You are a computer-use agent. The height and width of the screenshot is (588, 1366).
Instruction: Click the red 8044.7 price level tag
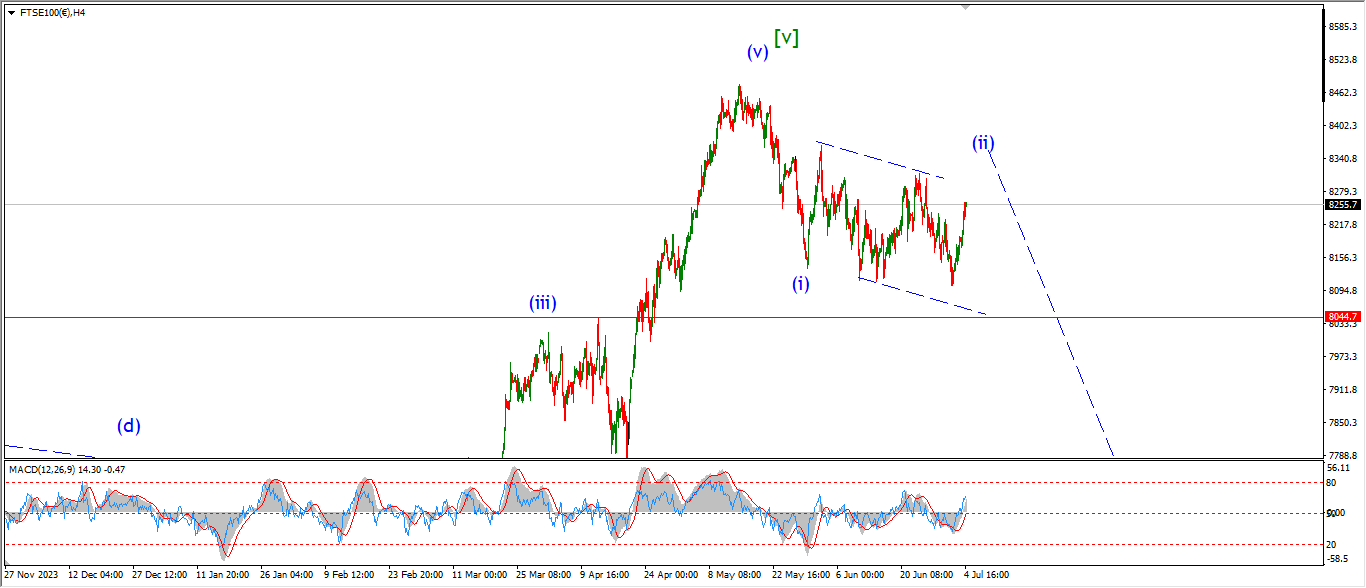(1343, 317)
